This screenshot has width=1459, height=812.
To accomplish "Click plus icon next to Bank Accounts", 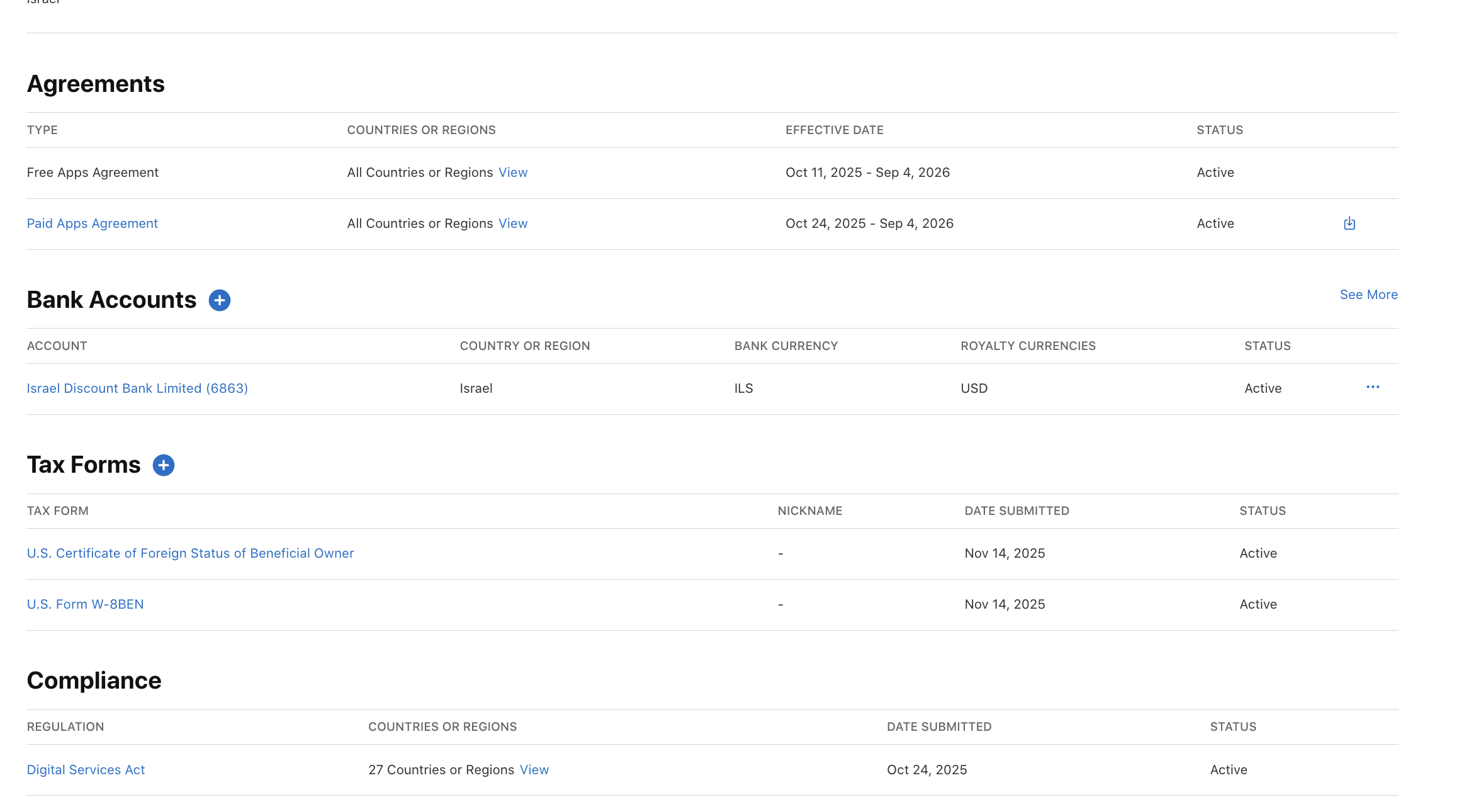I will pyautogui.click(x=219, y=300).
